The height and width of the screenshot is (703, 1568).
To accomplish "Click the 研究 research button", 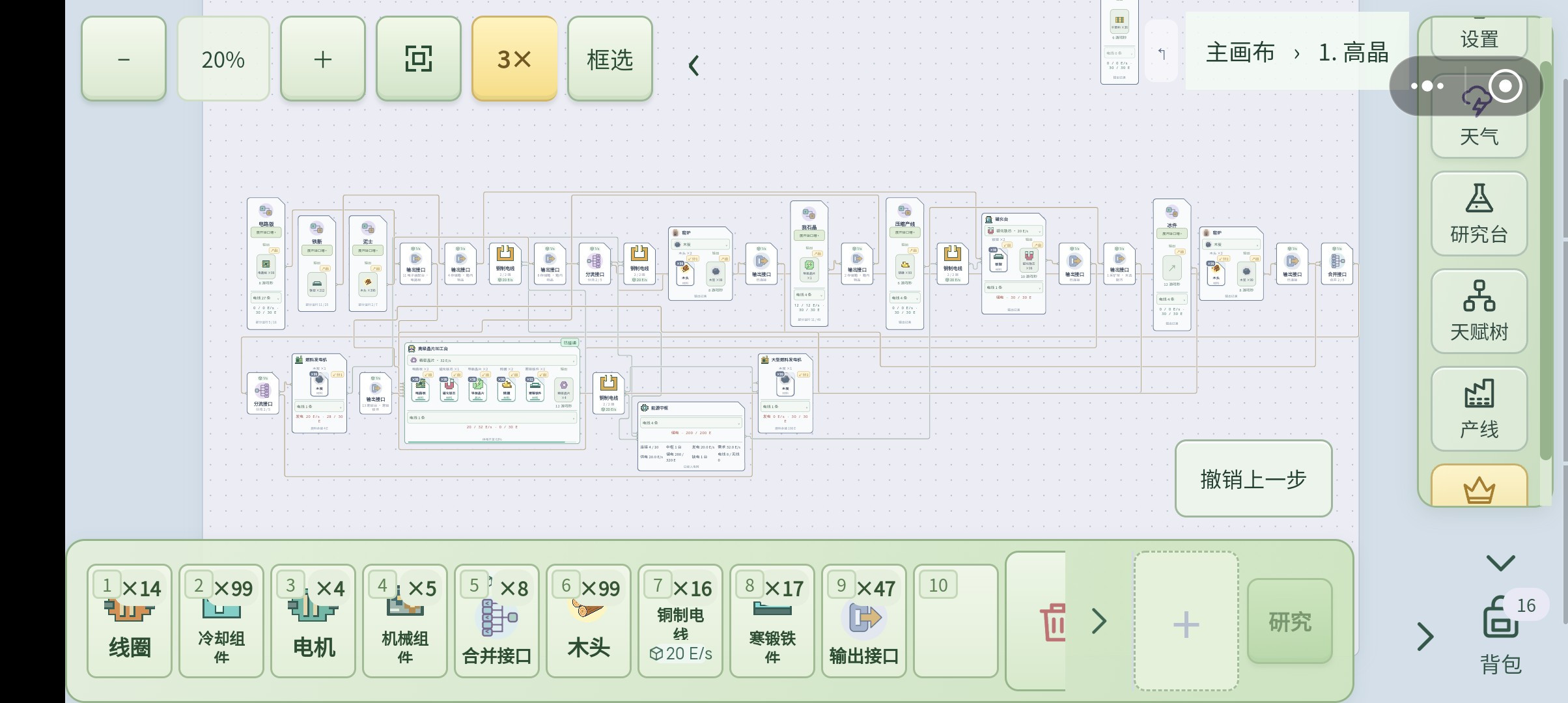I will [1289, 622].
